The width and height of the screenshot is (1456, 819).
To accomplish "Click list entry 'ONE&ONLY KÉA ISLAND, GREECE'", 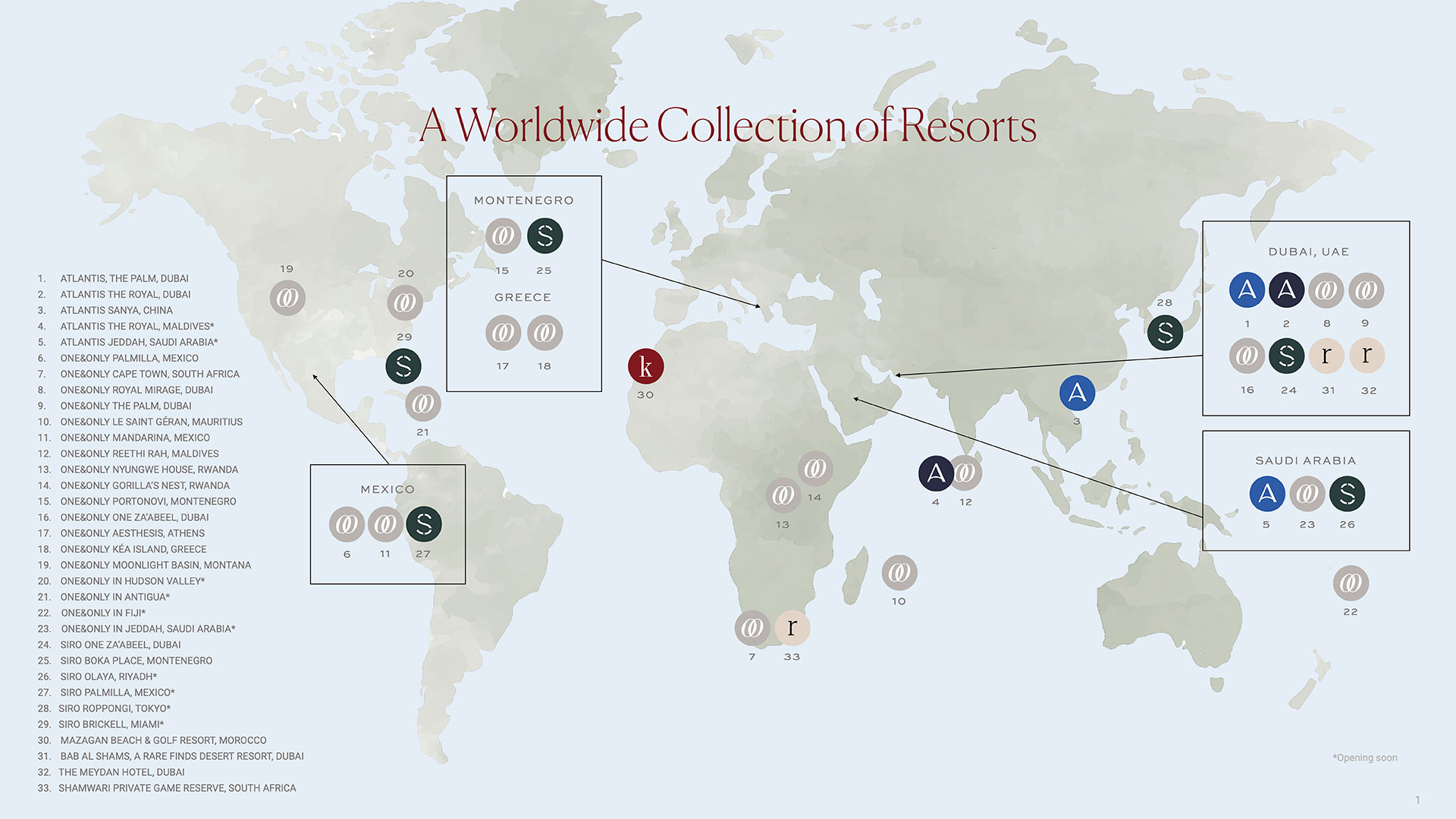I will pos(133,549).
